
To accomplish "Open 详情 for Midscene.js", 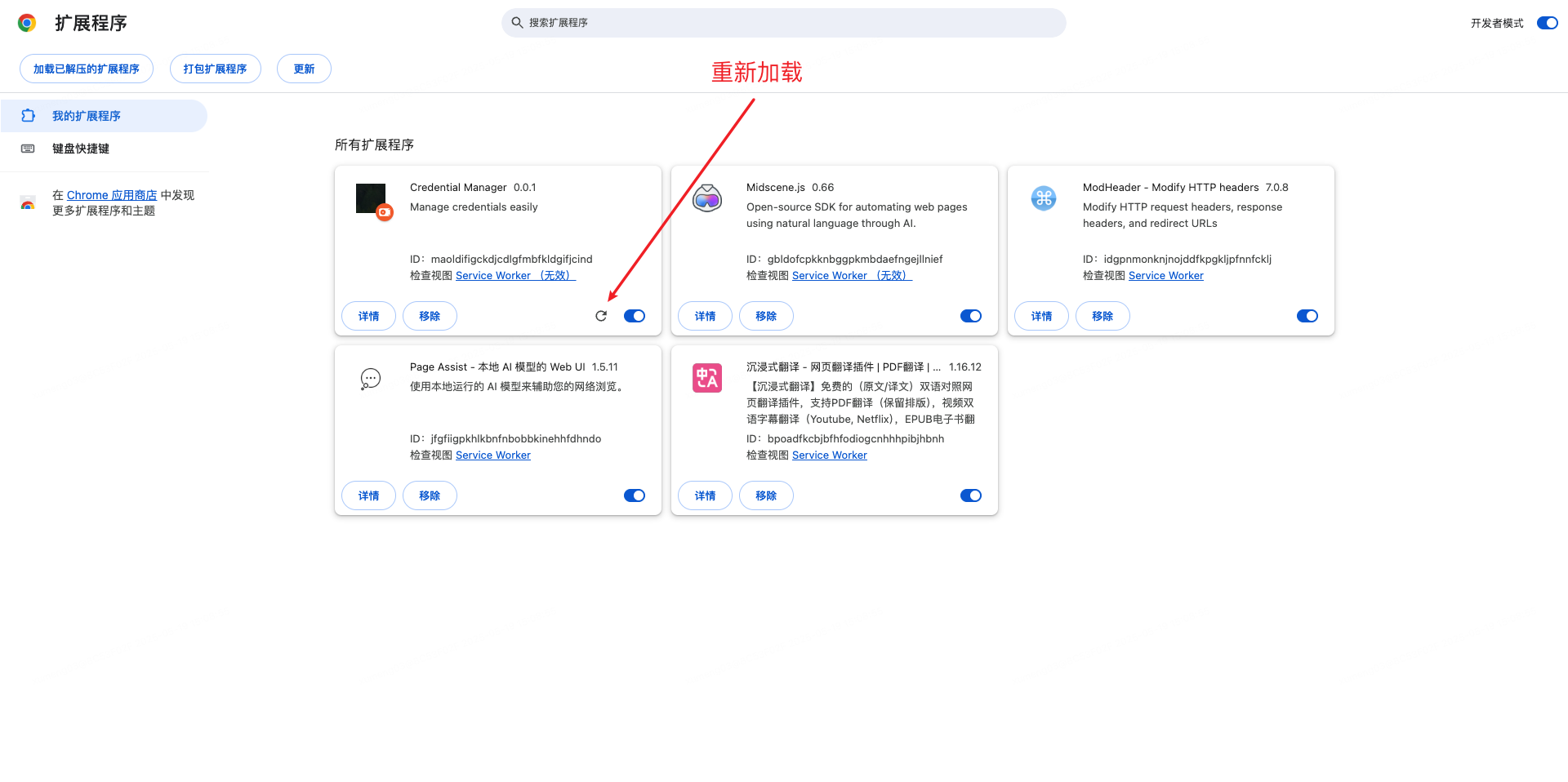I will point(705,316).
